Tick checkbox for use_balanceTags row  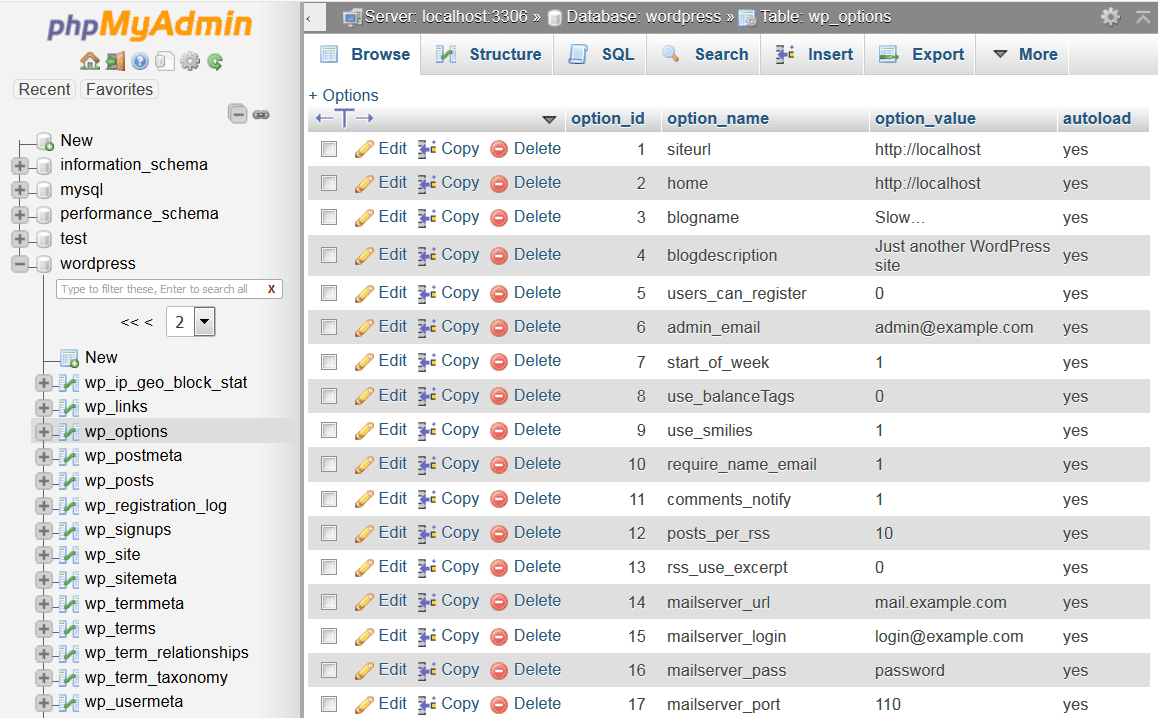[329, 396]
